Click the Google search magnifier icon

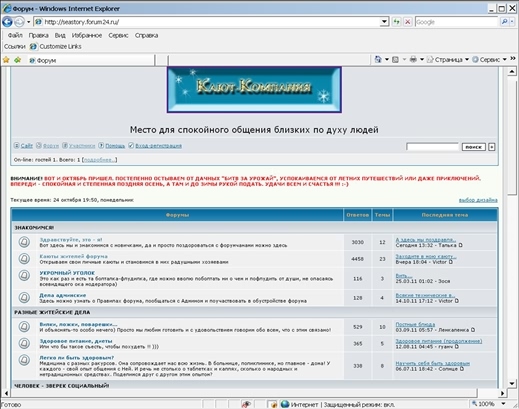(x=504, y=22)
